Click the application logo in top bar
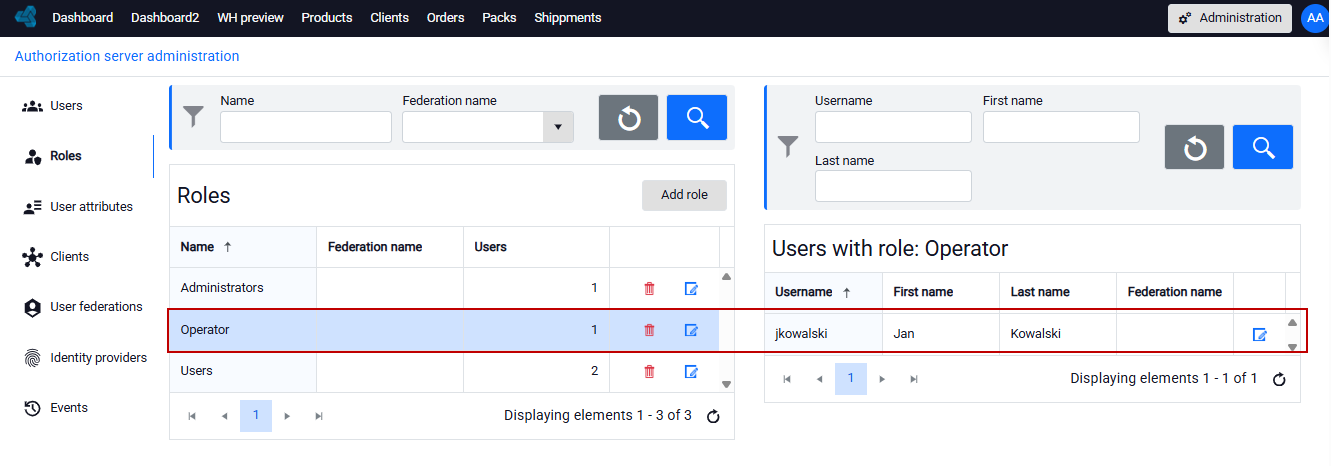Viewport: 1331px width, 466px height. [26, 17]
